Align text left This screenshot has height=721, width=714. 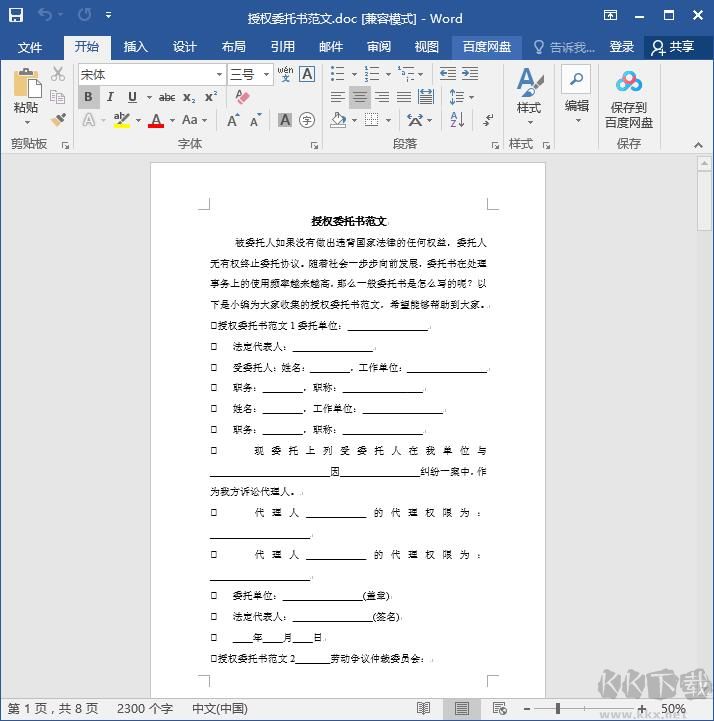[x=337, y=97]
